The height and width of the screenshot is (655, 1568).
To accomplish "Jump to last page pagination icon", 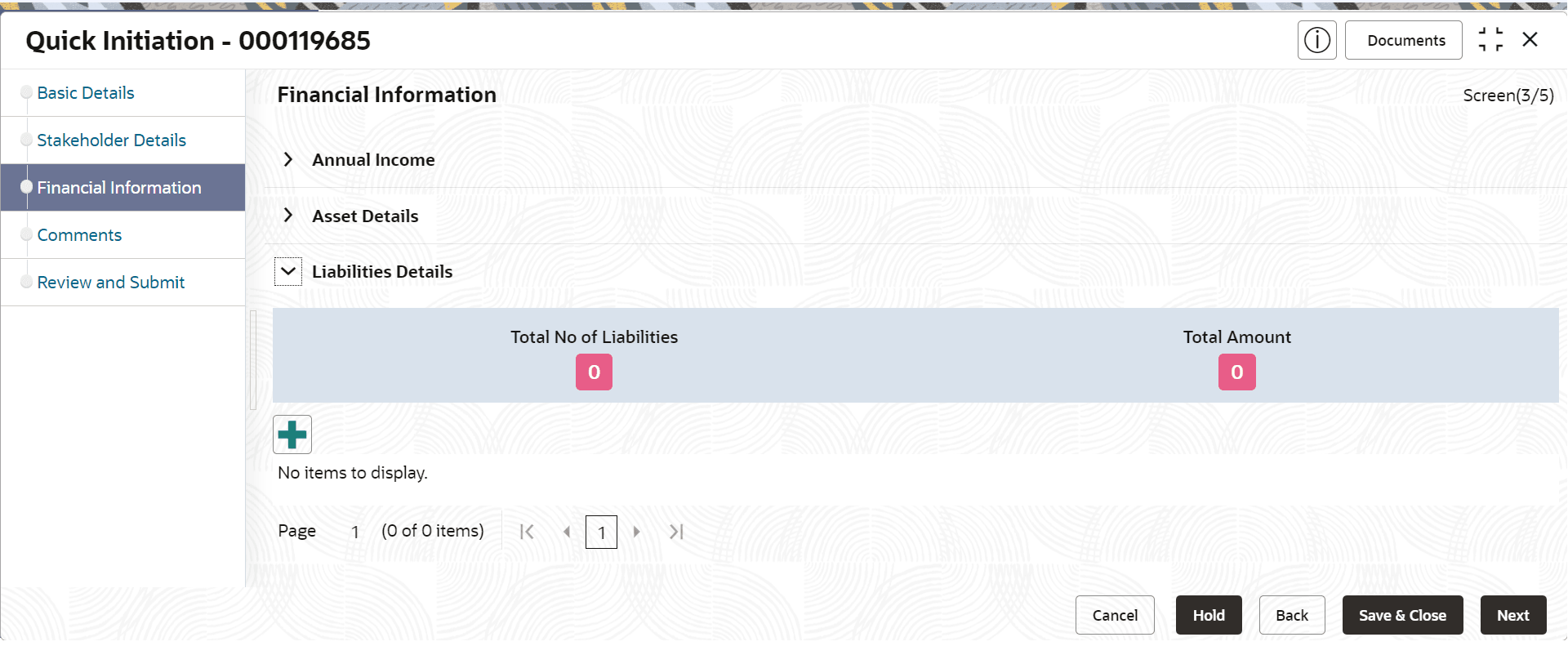I will 676,532.
